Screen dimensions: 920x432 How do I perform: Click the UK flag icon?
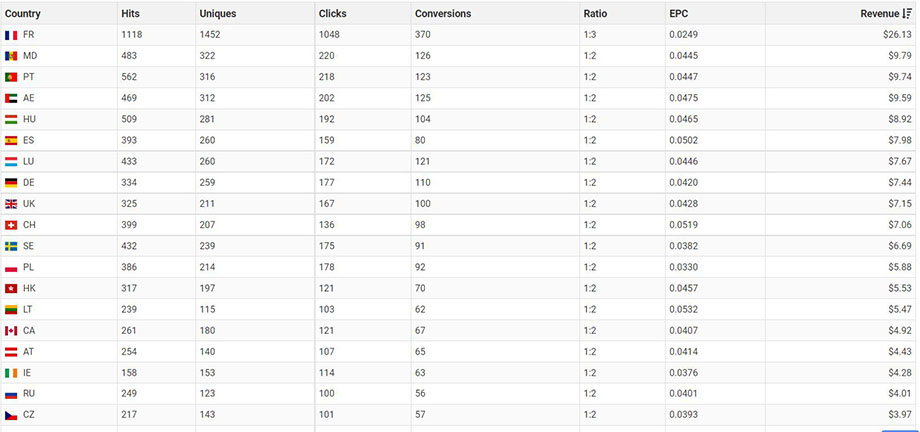(11, 204)
